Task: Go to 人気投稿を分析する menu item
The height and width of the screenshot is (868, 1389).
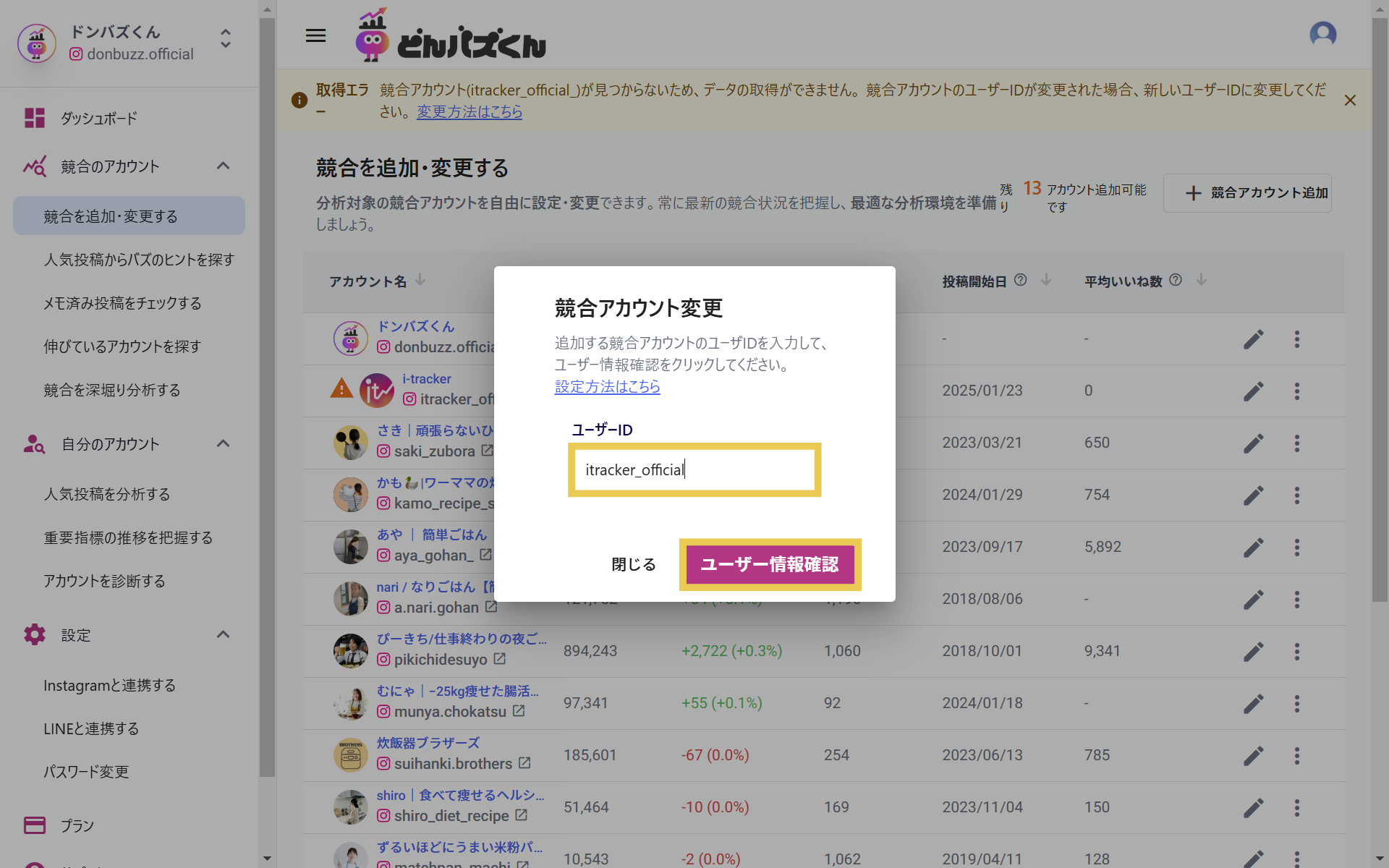Action: click(107, 494)
